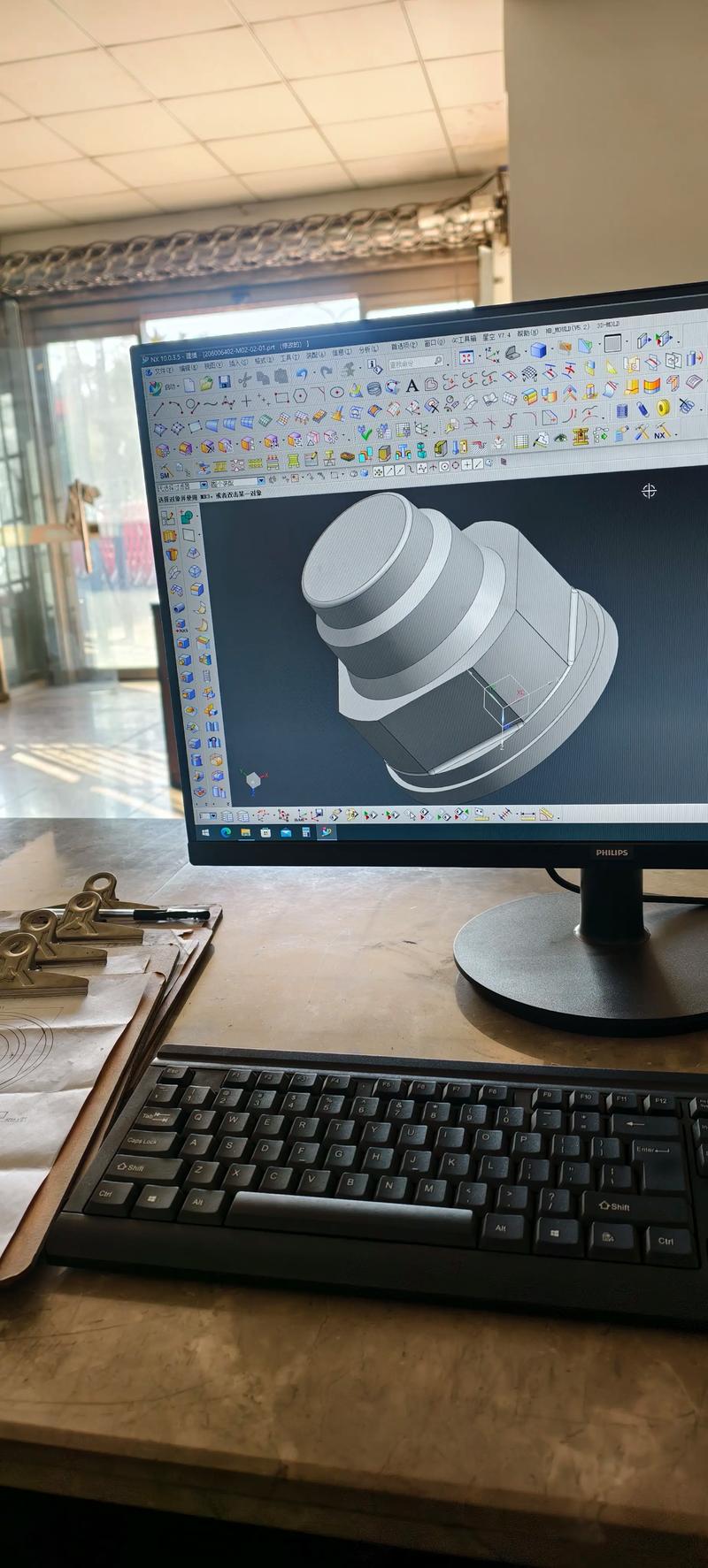Choose the Polygon hexagon tool

pyautogui.click(x=301, y=395)
